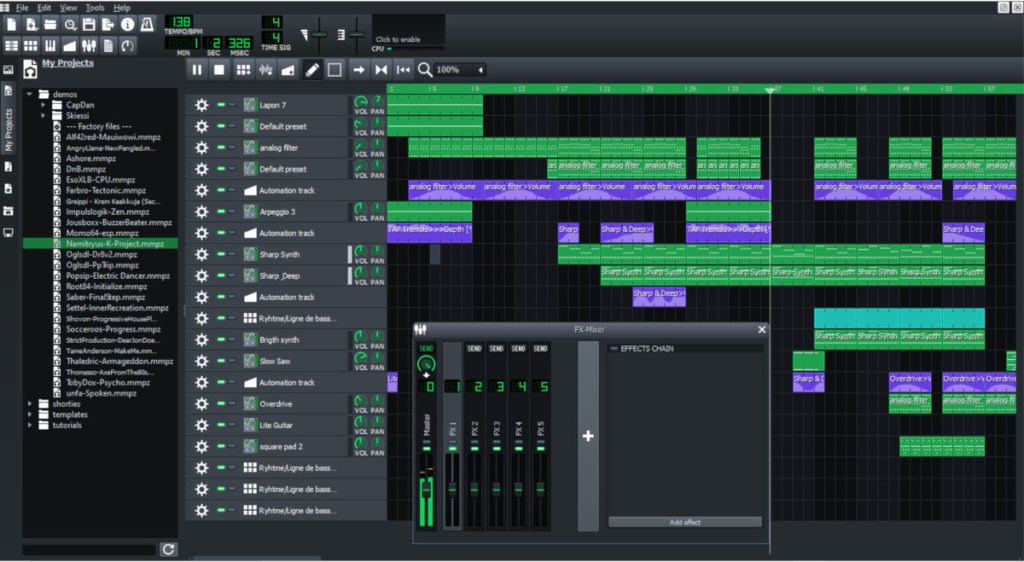
Task: Add an automation track icon
Action: (287, 70)
